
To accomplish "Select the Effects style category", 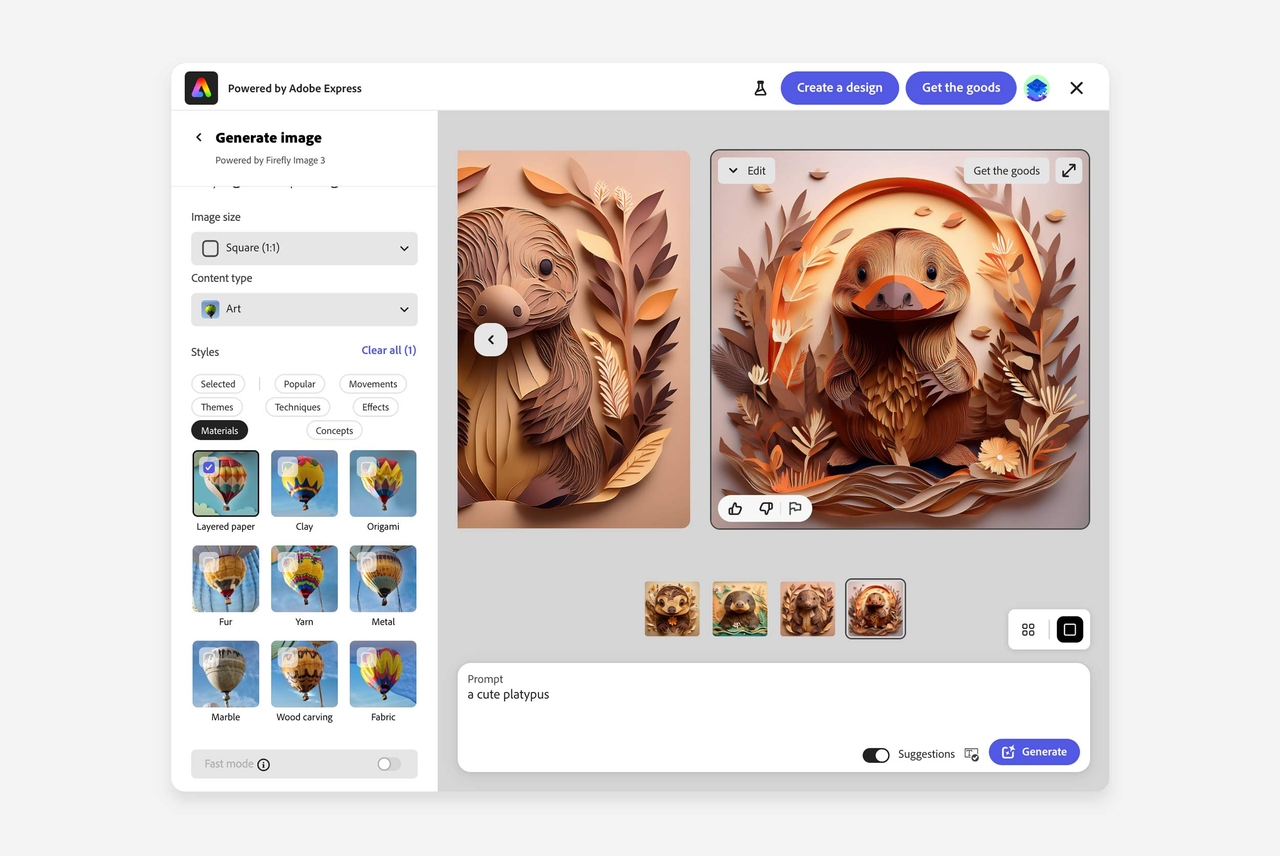I will click(x=375, y=407).
